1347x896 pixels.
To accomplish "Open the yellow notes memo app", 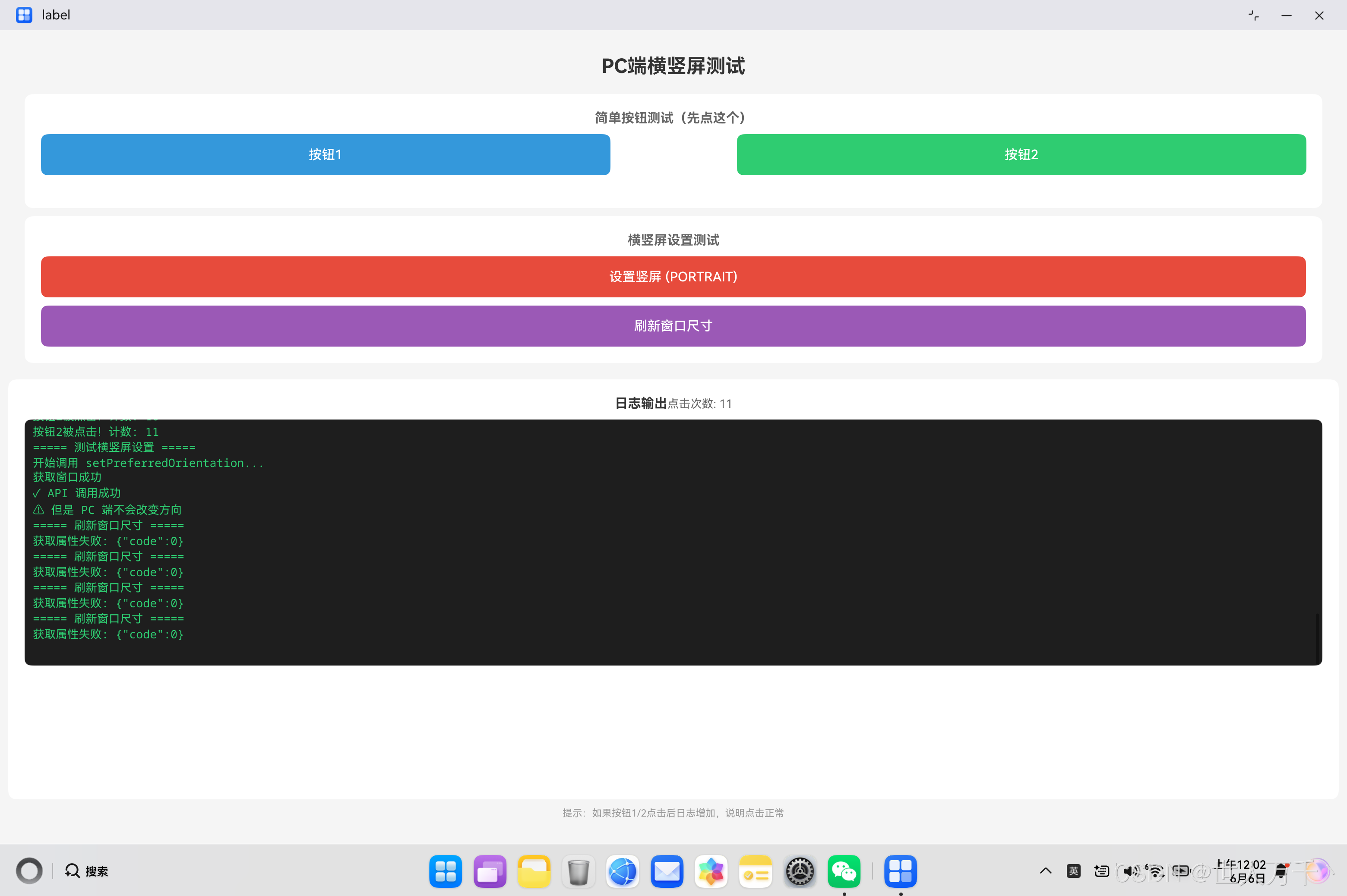I will (x=756, y=871).
